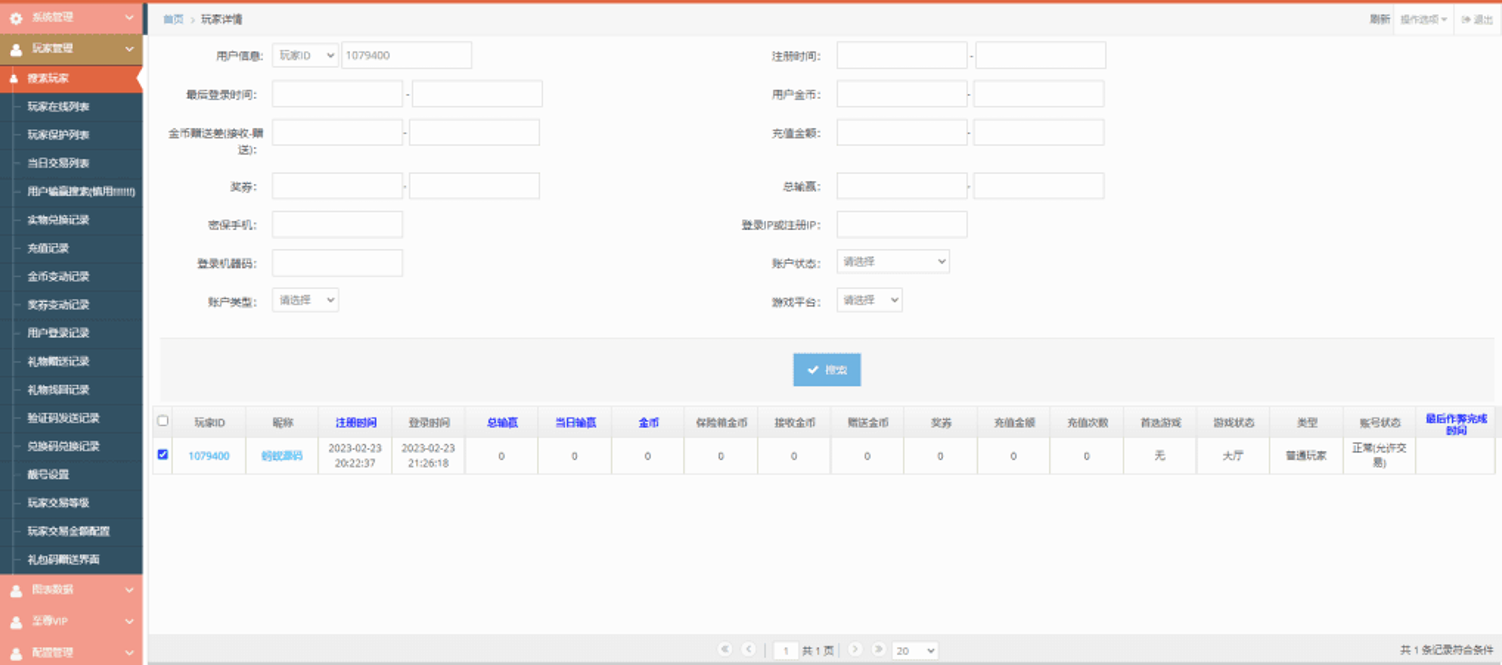Click the person icon beside 图表数据
The image size is (1502, 665).
16,590
